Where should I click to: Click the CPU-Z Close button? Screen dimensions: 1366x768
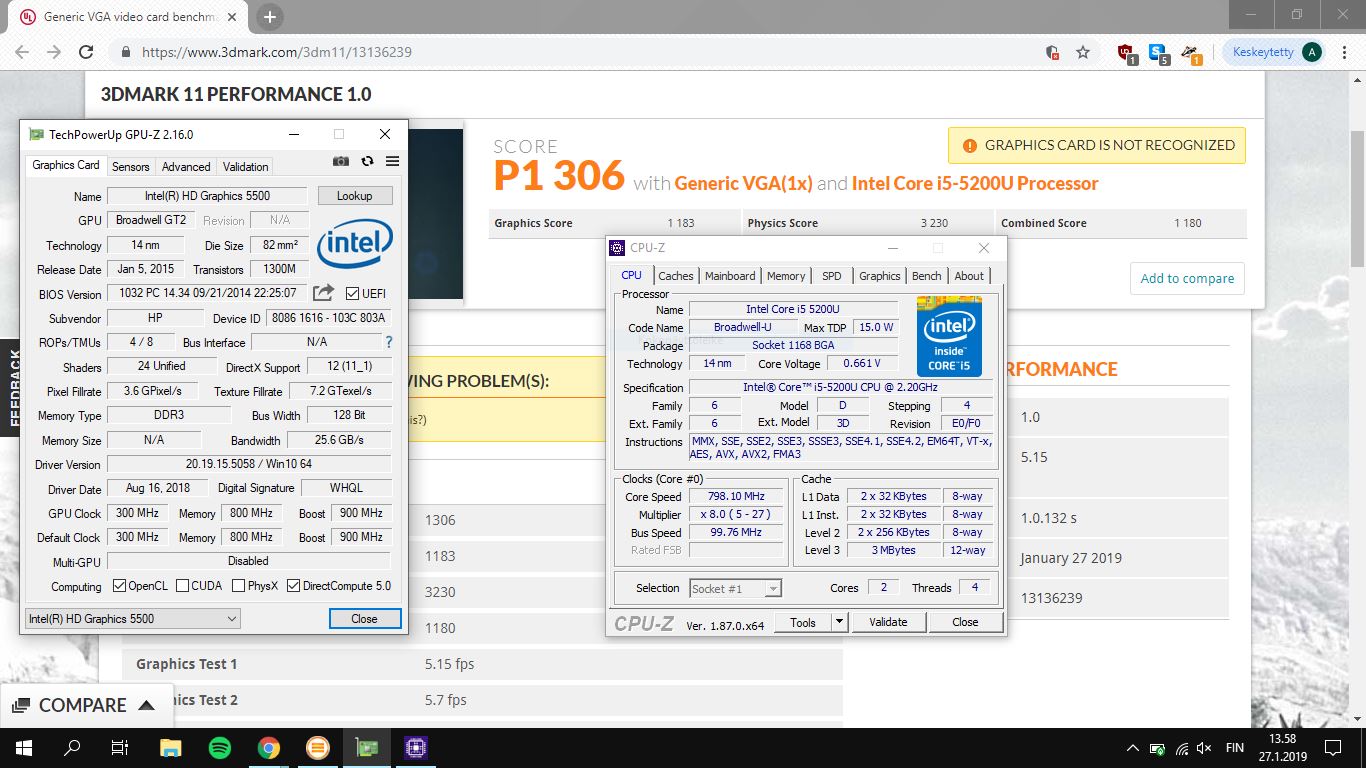point(965,622)
